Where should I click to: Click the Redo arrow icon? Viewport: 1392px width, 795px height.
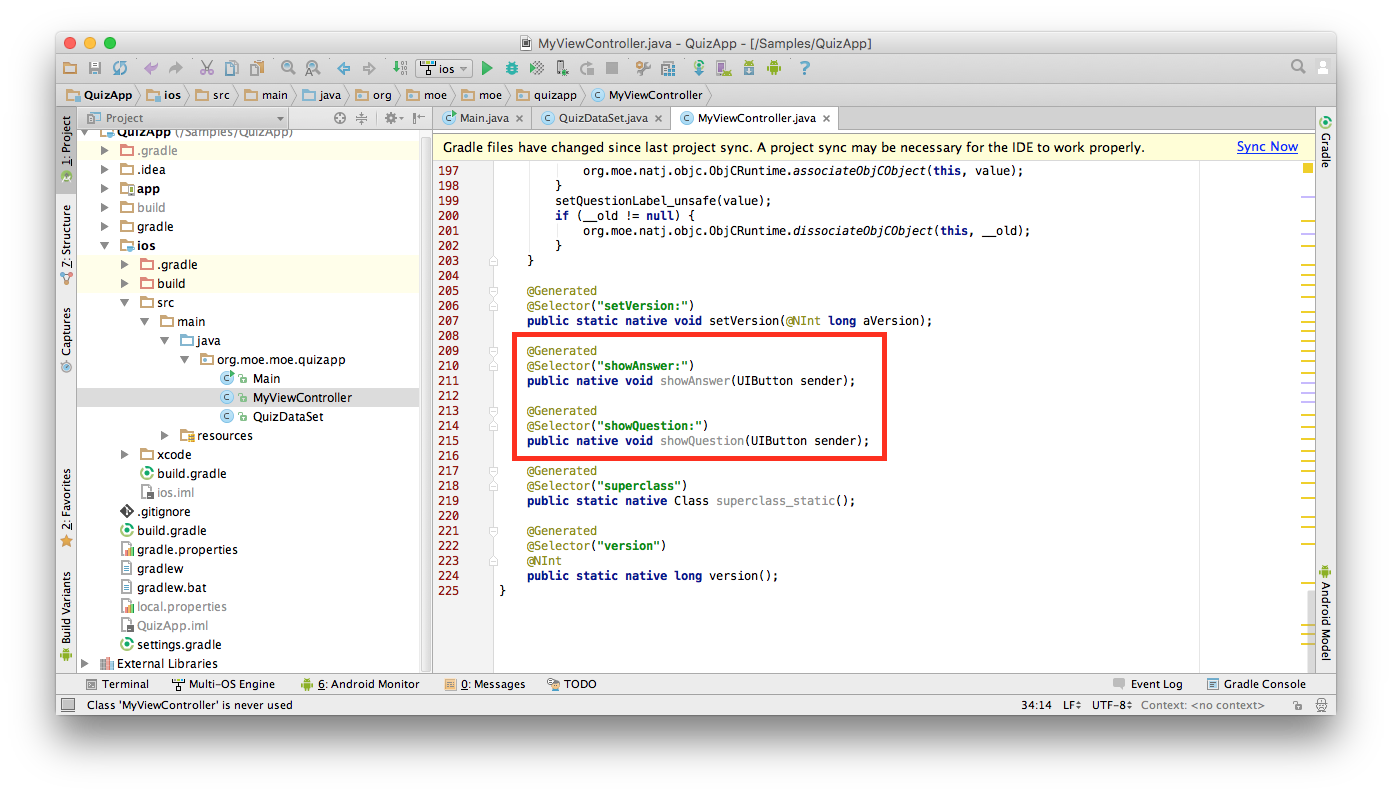click(x=176, y=68)
